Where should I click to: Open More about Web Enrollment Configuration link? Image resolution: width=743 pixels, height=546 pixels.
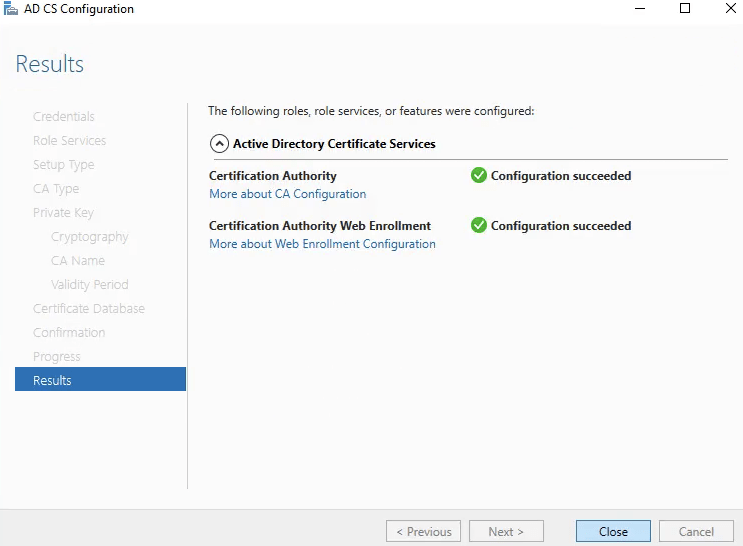pos(322,244)
